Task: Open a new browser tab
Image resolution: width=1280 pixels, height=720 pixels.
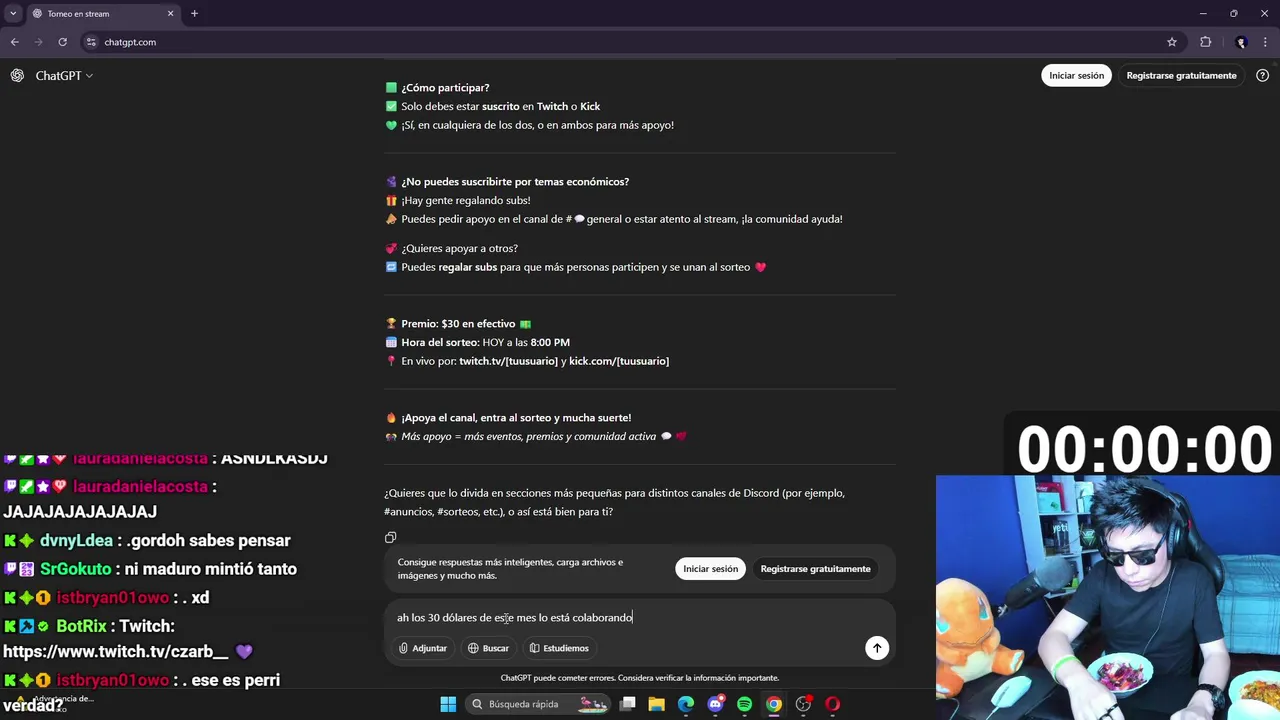Action: click(x=194, y=14)
